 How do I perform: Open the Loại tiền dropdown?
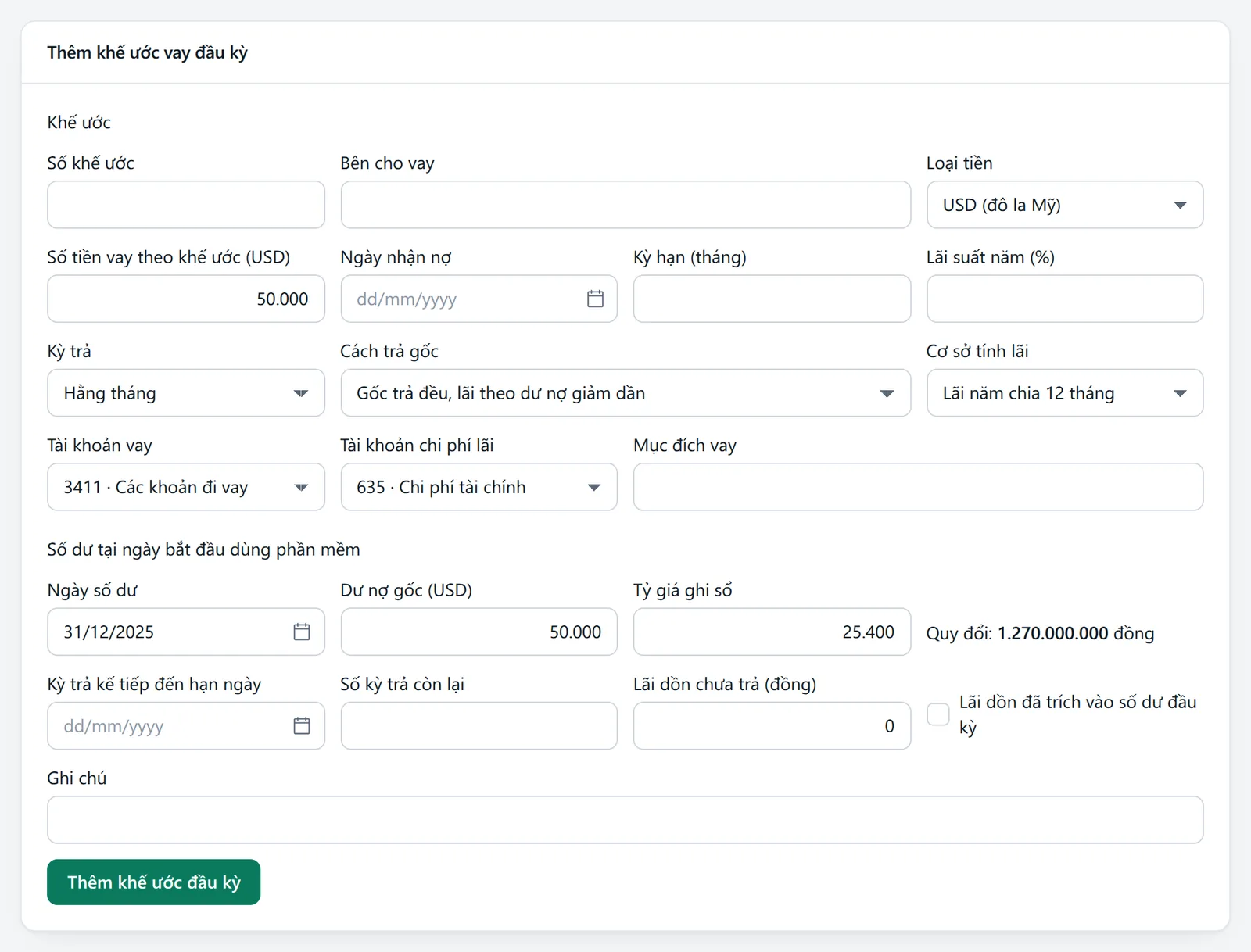[x=1065, y=205]
